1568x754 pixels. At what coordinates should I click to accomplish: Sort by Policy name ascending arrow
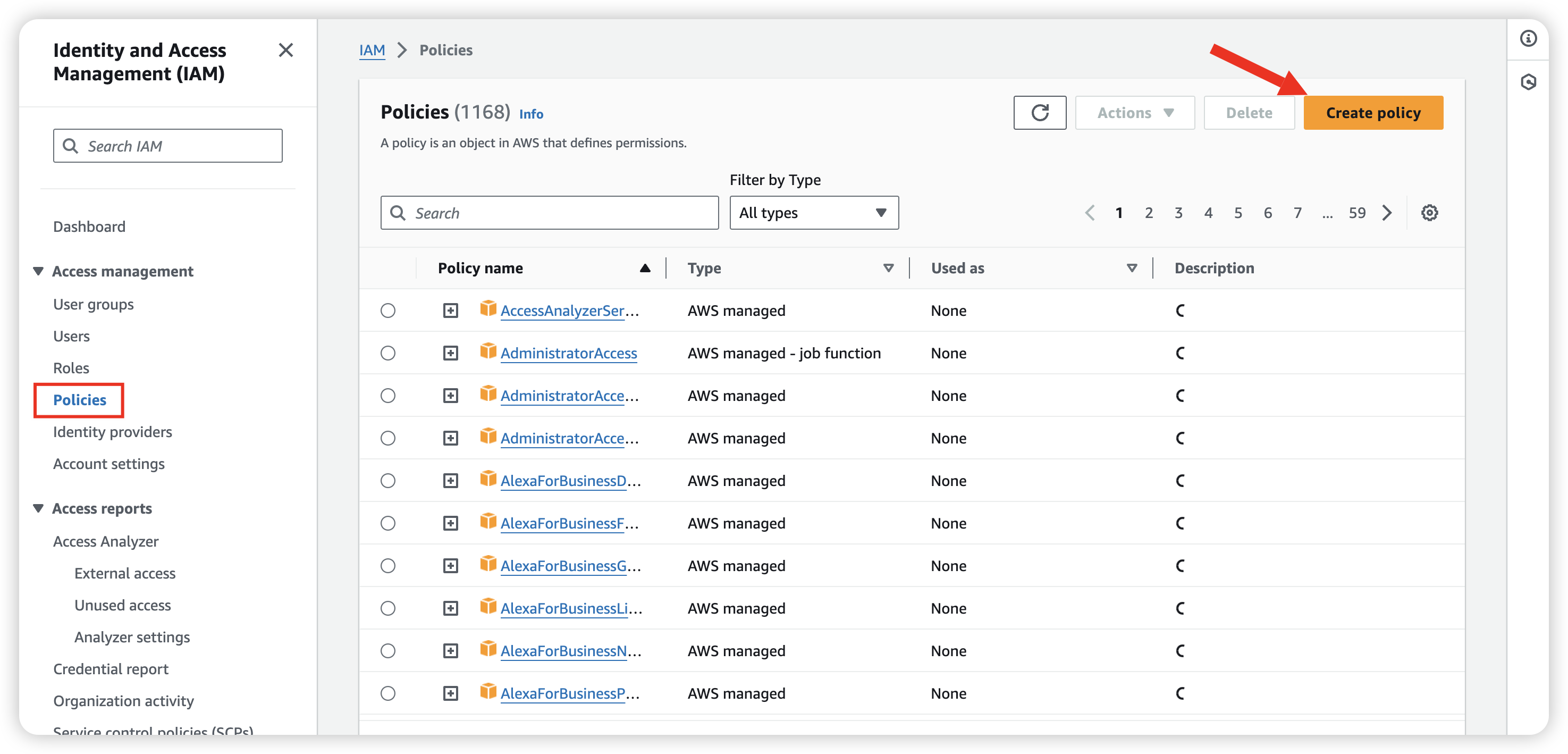point(645,268)
